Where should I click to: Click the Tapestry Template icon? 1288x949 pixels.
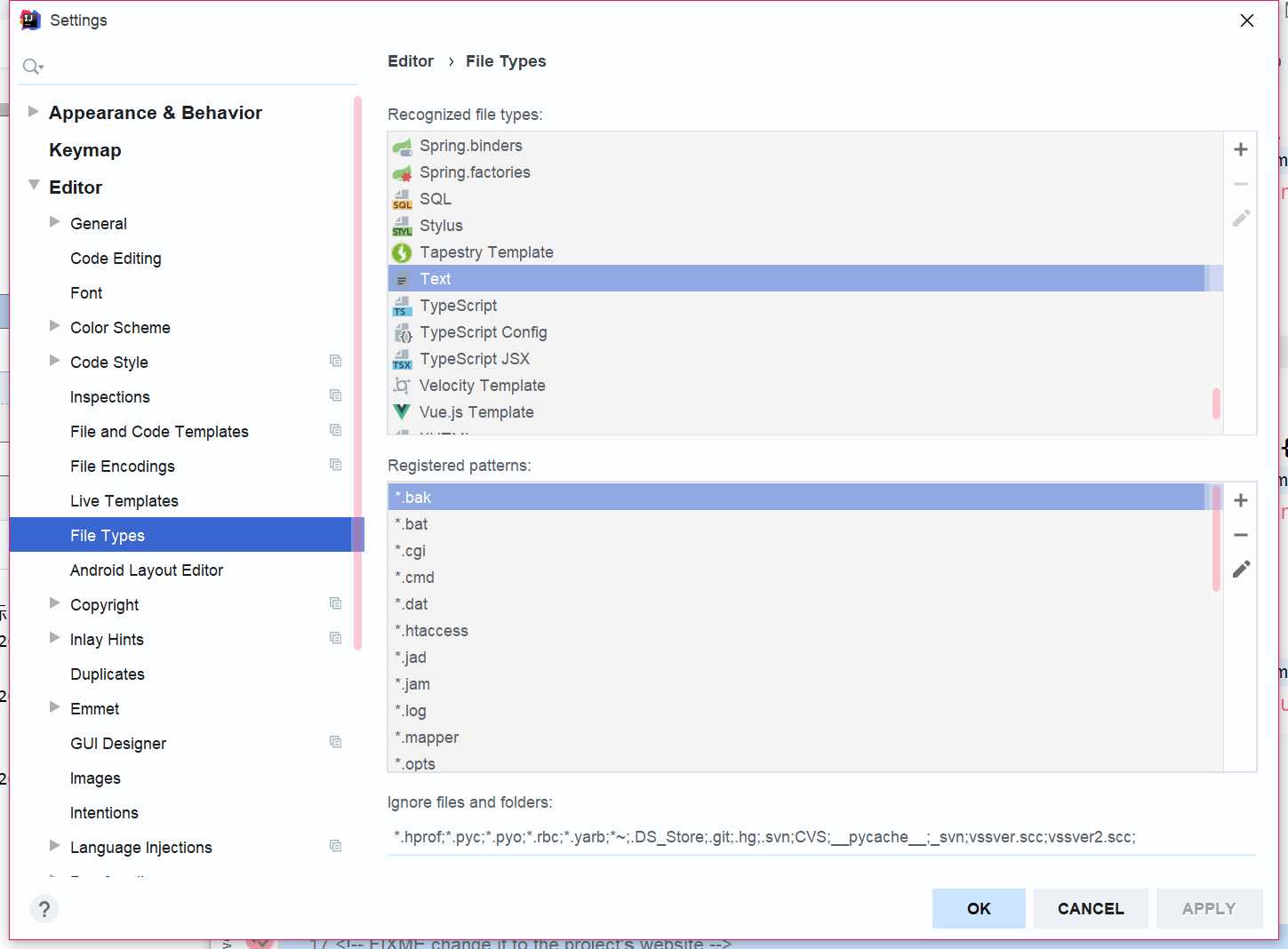[x=402, y=253]
